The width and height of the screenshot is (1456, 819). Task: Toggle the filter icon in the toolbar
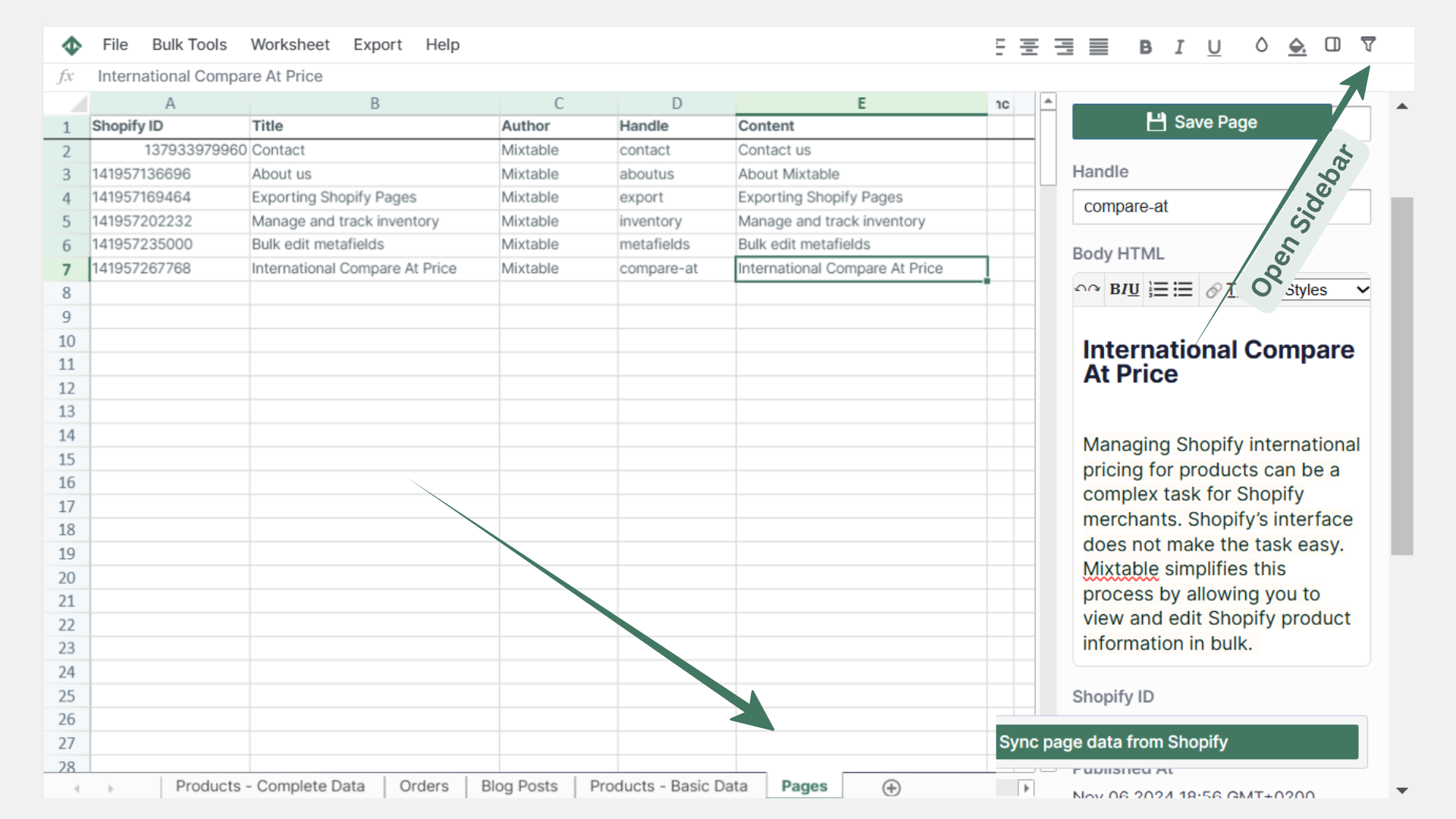pos(1368,45)
